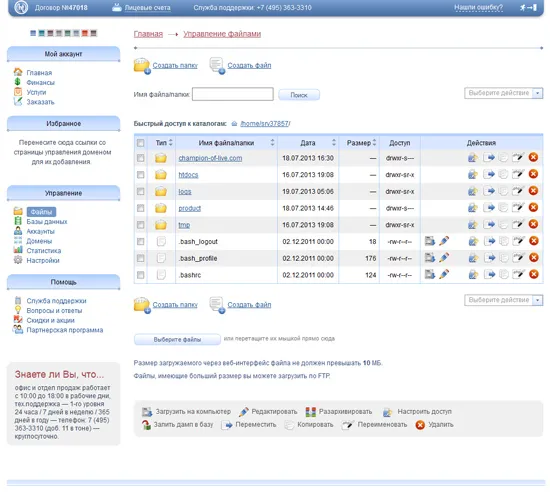Open the Выберите действие dropdown below table
550x496 pixels.
click(503, 300)
